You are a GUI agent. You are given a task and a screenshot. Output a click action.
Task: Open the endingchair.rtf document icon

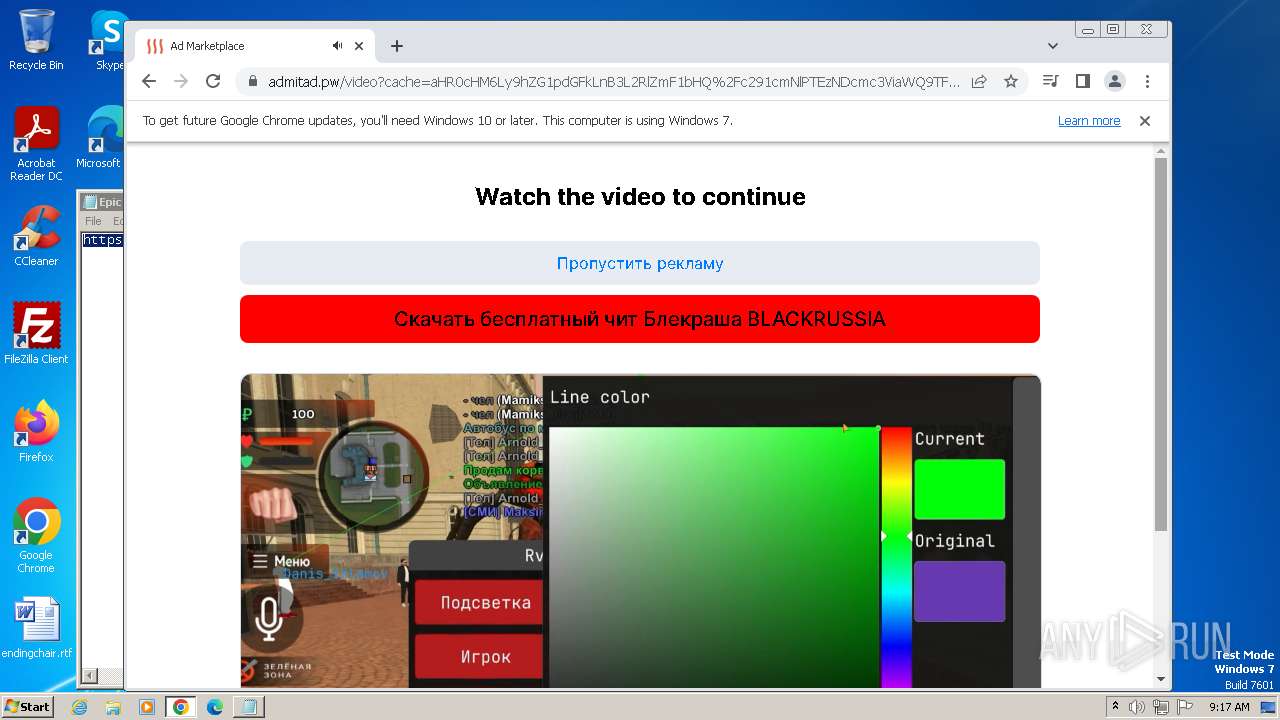(x=36, y=628)
